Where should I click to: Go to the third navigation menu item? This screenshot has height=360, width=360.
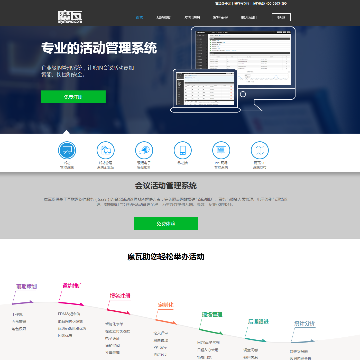click(192, 17)
